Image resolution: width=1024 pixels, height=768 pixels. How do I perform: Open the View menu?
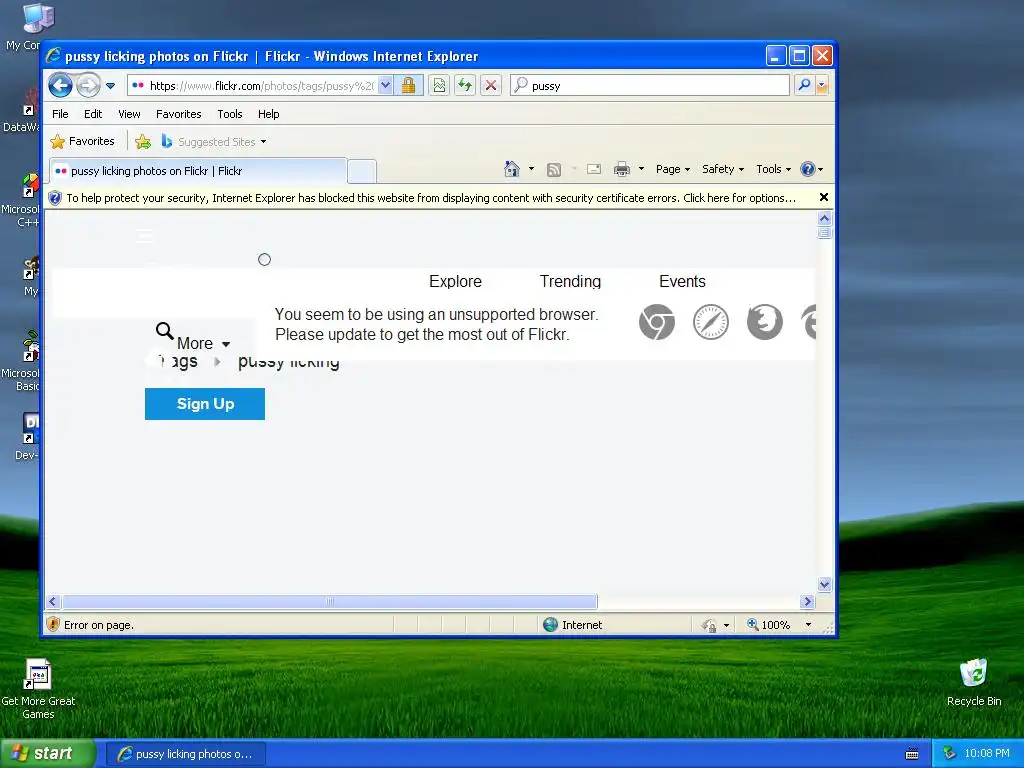point(129,114)
